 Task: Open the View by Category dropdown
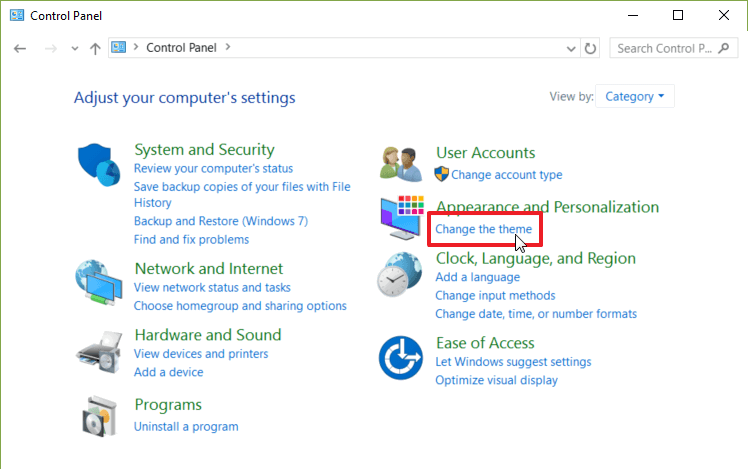(x=636, y=97)
